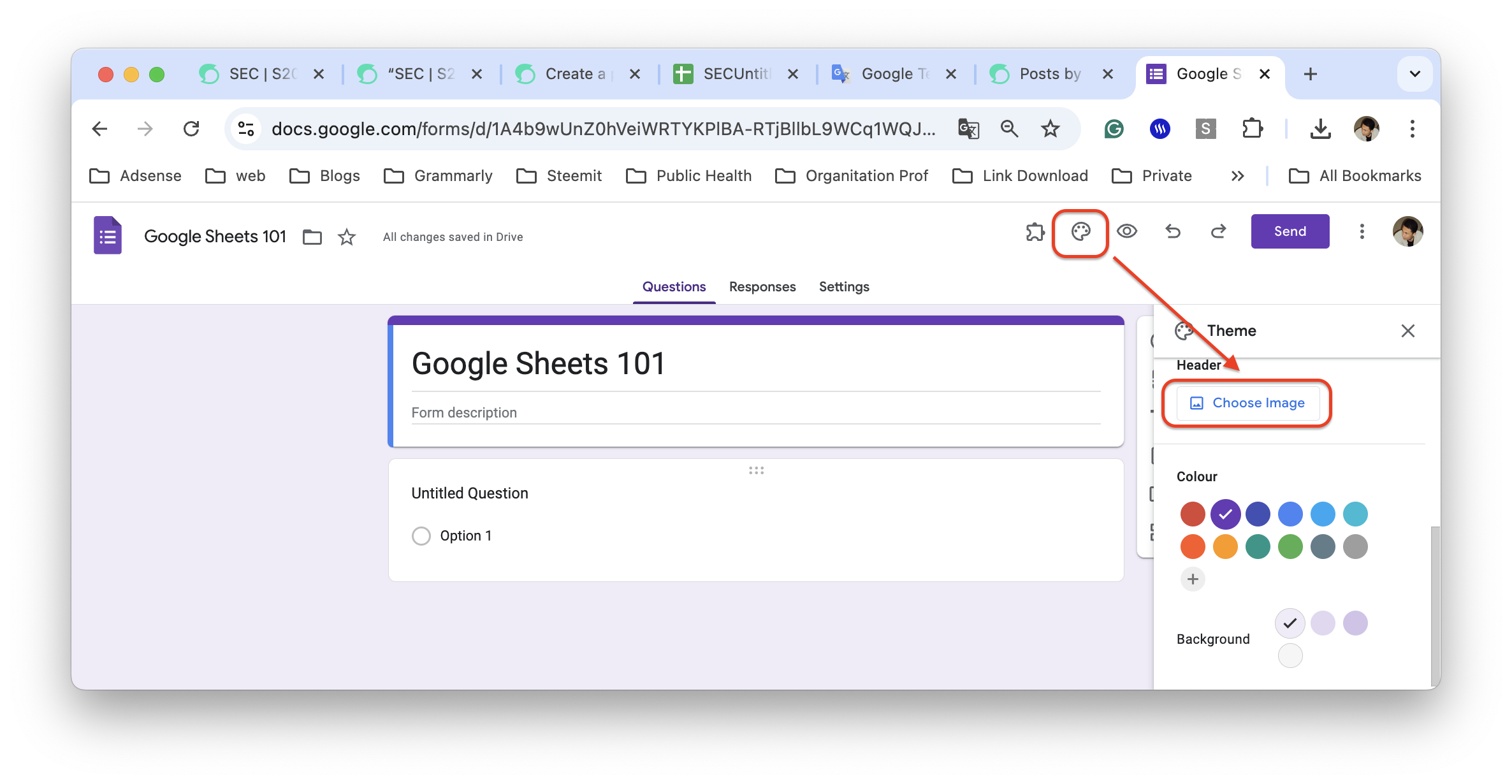This screenshot has width=1512, height=784.
Task: Click the Move to folder icon
Action: coord(312,237)
